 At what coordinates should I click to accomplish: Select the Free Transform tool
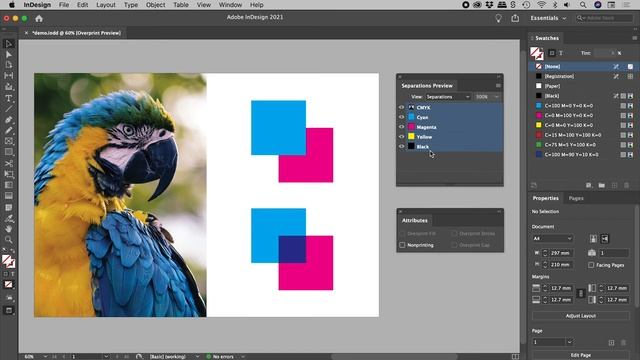9,174
